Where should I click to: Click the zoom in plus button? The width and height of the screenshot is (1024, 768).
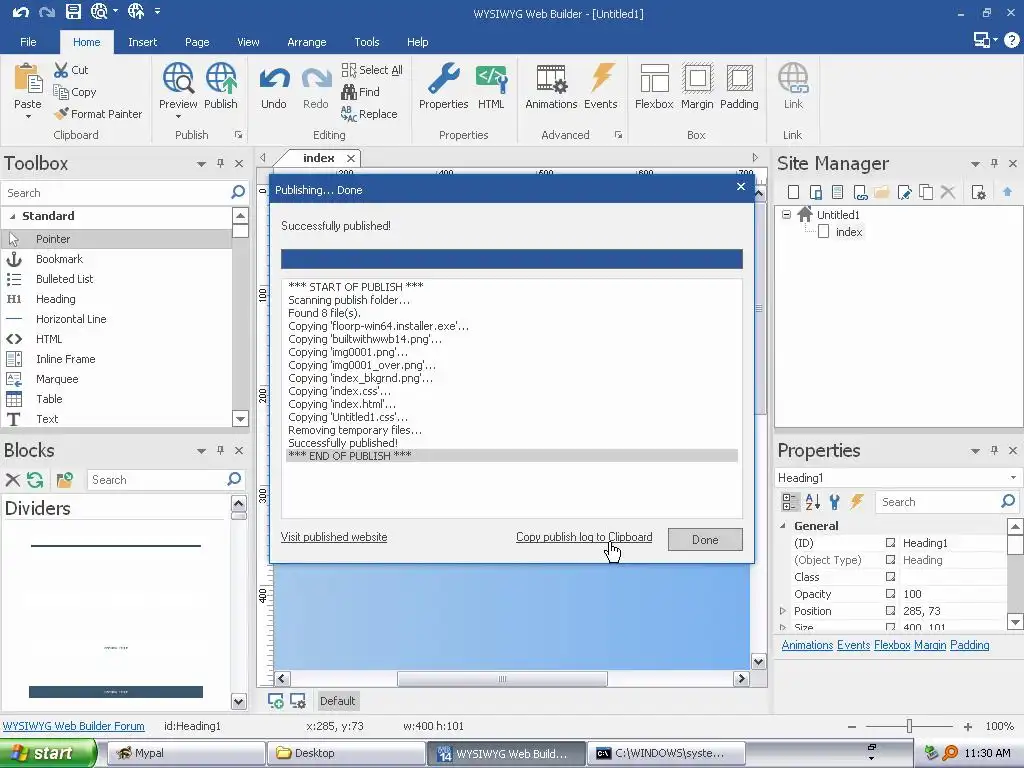pyautogui.click(x=968, y=726)
